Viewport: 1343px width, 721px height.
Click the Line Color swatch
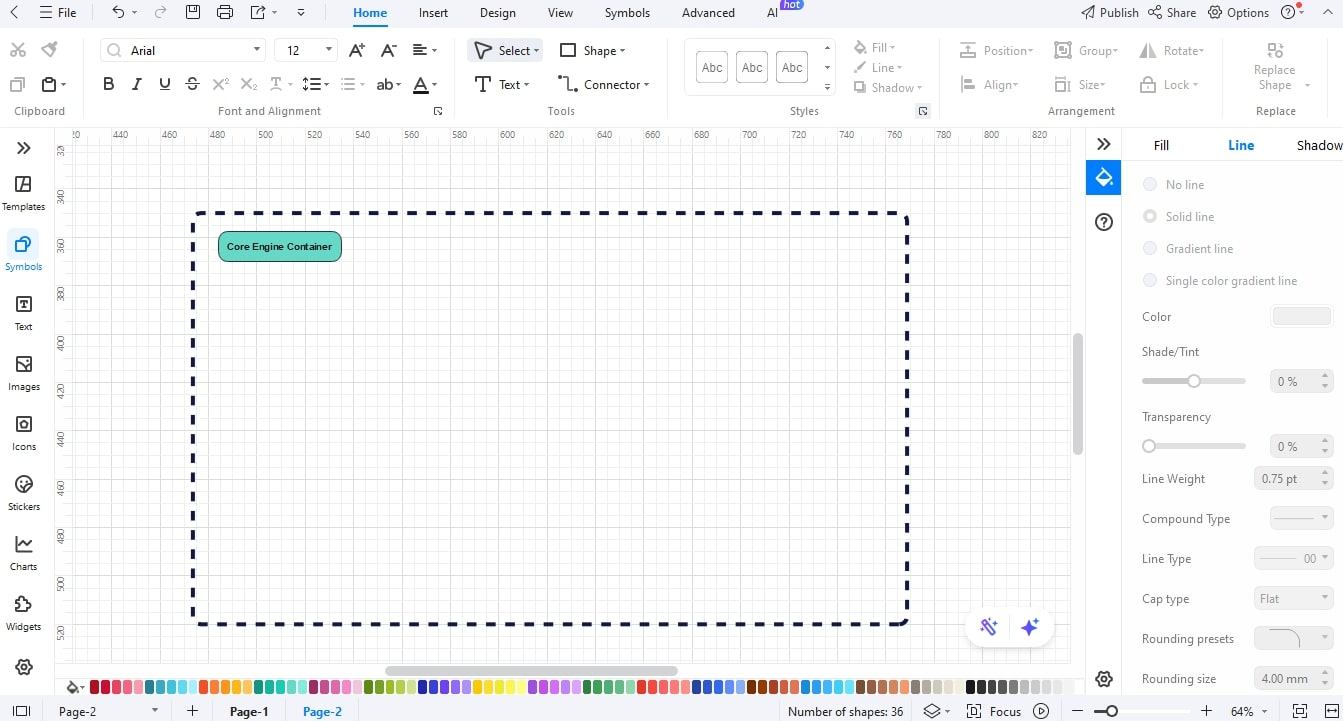click(x=1301, y=316)
